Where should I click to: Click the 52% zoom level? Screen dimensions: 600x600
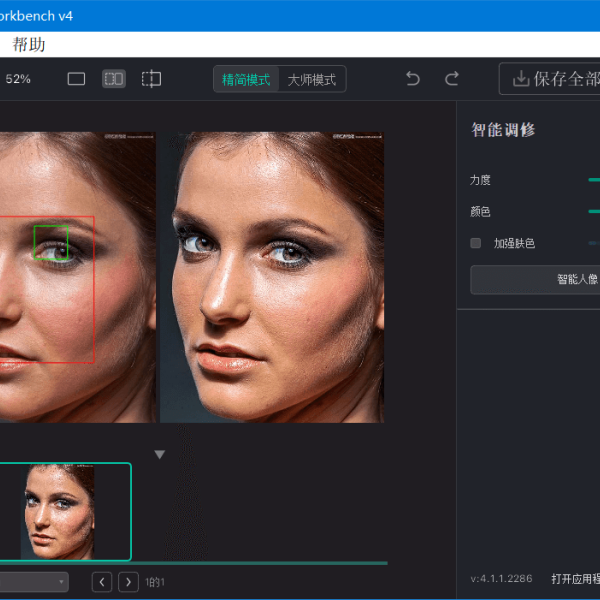pyautogui.click(x=18, y=79)
